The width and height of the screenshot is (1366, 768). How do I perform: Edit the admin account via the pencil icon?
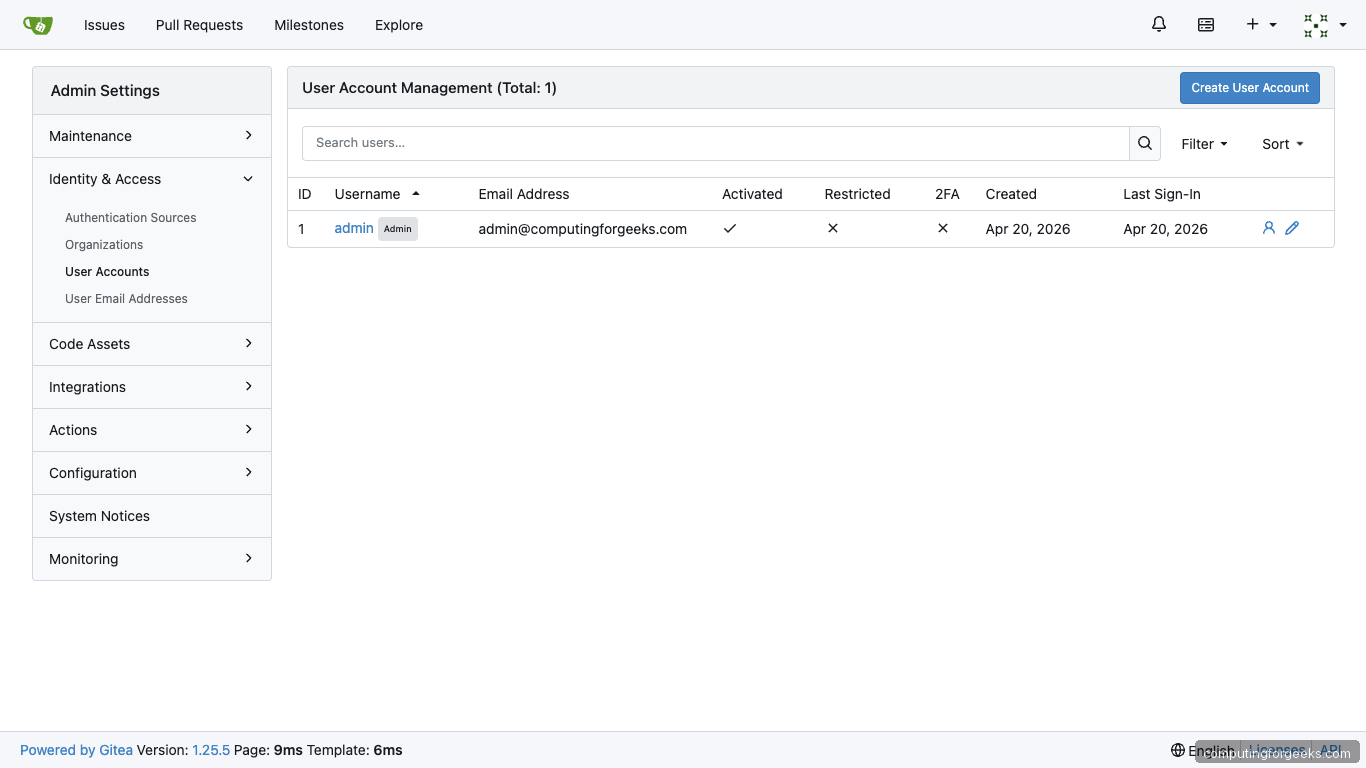pos(1291,228)
